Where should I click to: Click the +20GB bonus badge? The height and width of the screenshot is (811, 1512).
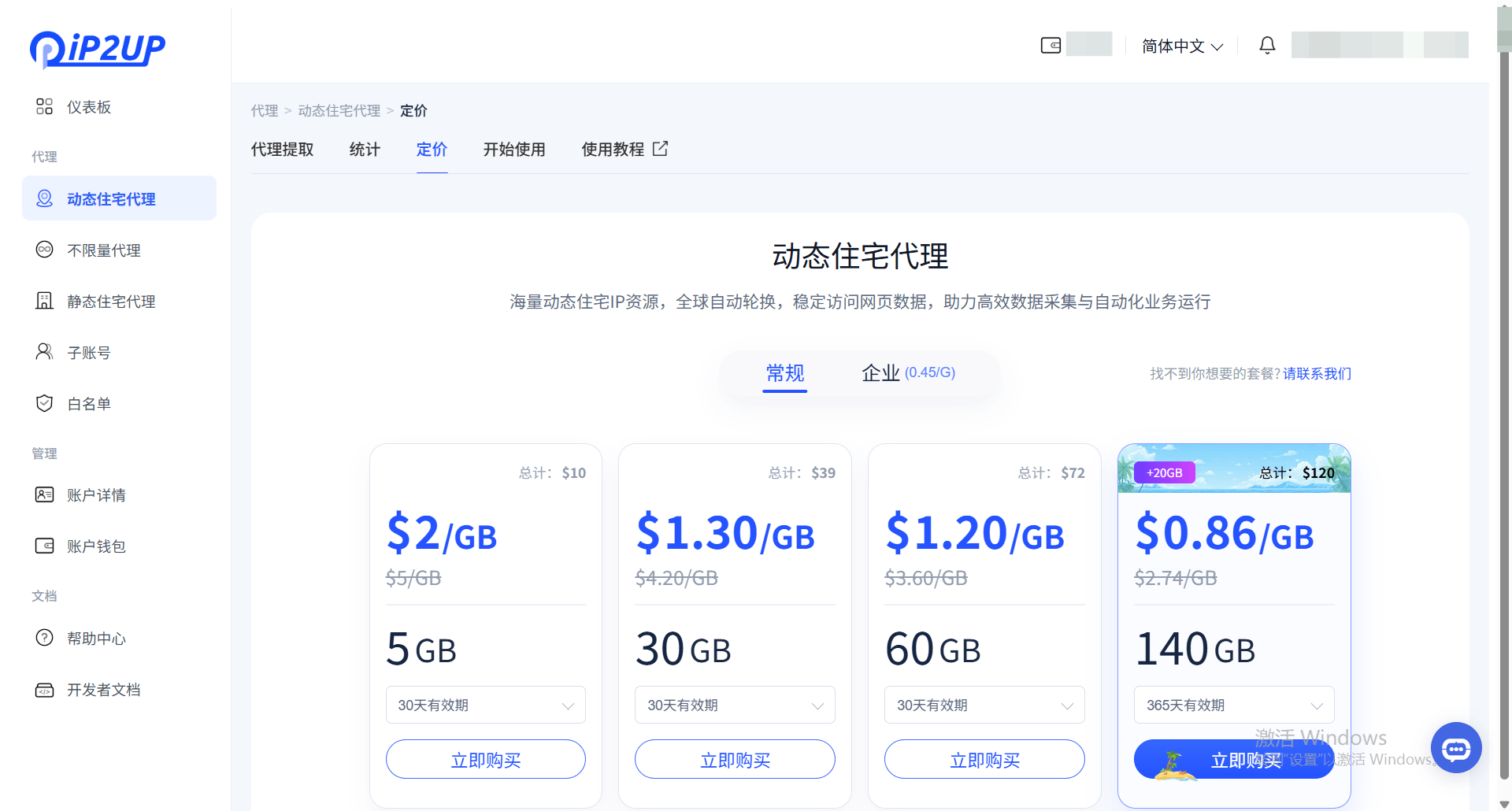point(1164,472)
